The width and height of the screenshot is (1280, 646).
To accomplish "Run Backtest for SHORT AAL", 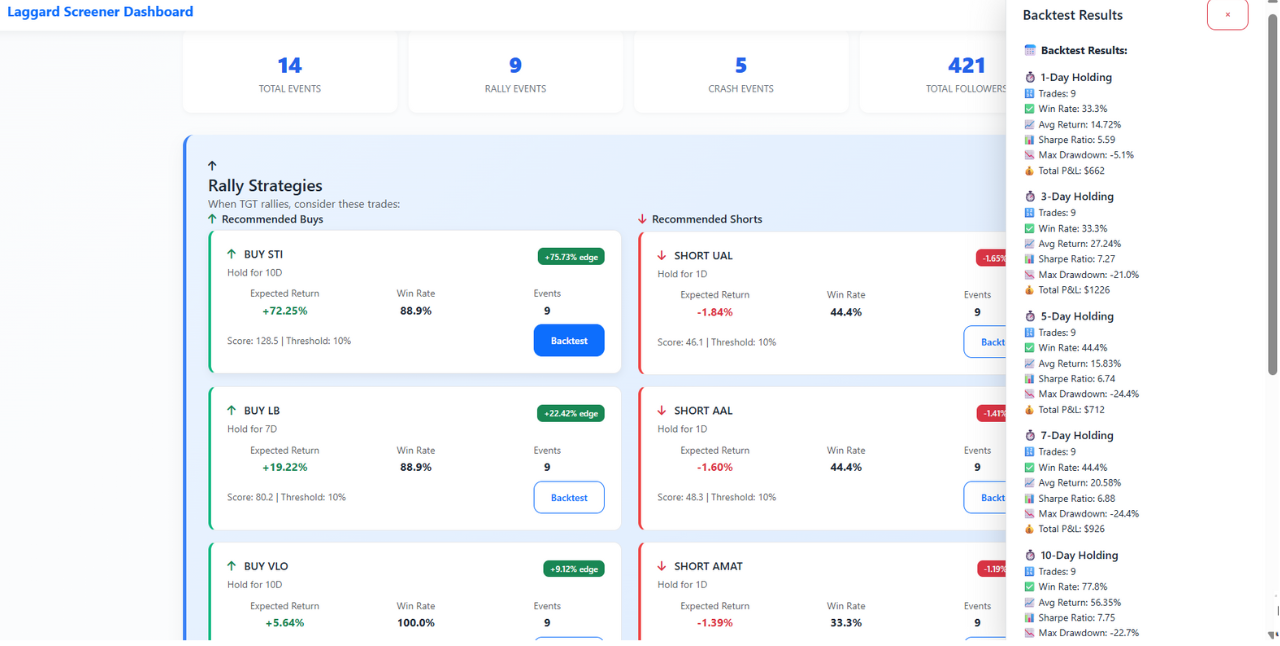I will (x=985, y=497).
